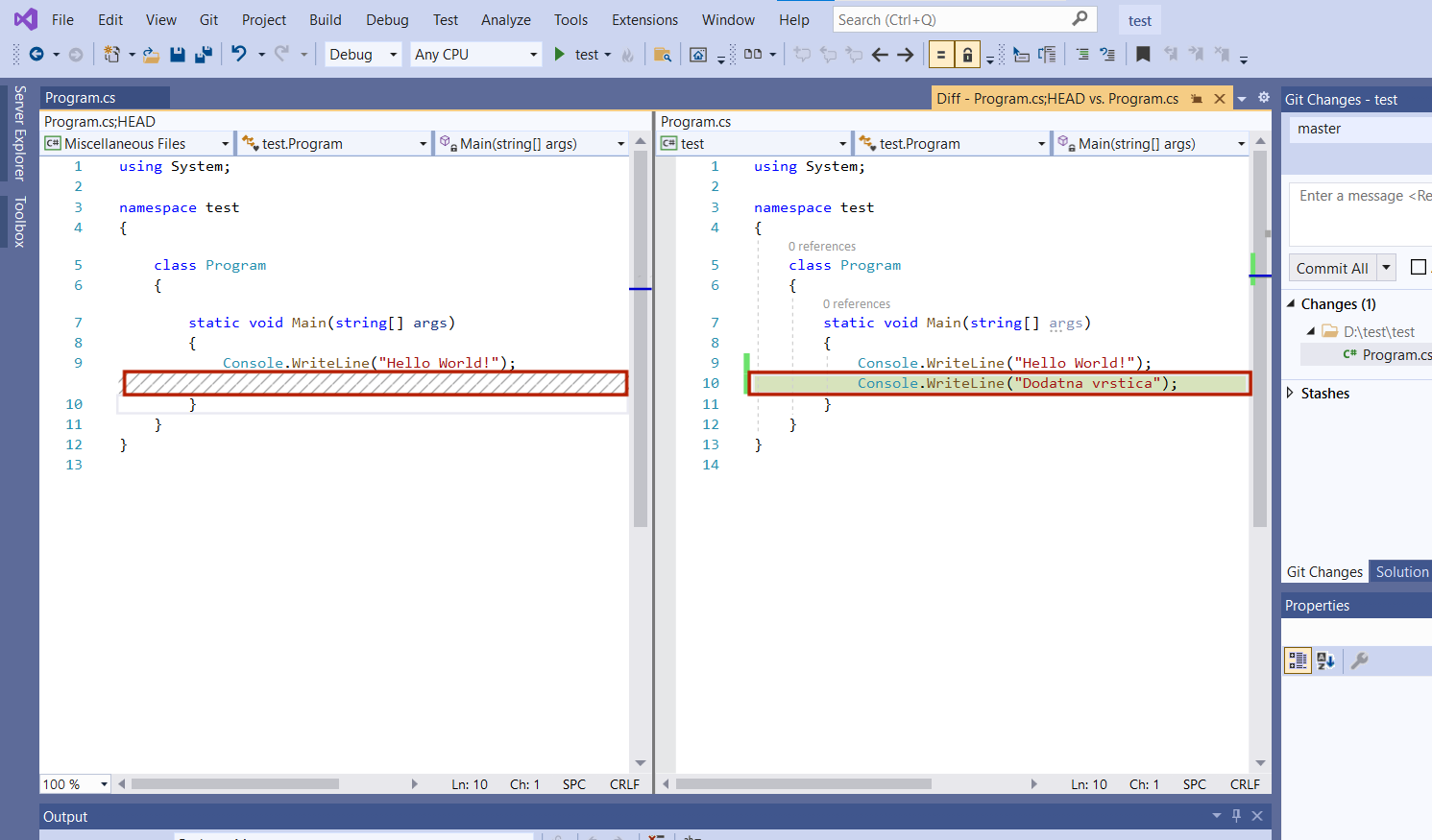The image size is (1432, 840).
Task: Click the Open File folder icon
Action: pos(151,55)
